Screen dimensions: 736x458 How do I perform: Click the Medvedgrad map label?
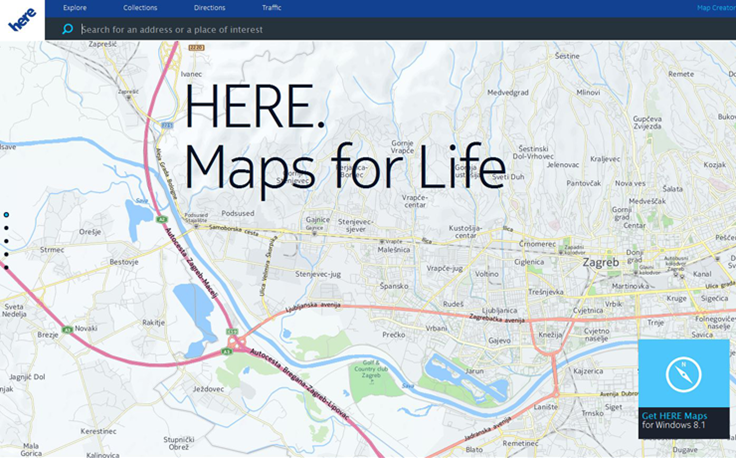click(507, 92)
